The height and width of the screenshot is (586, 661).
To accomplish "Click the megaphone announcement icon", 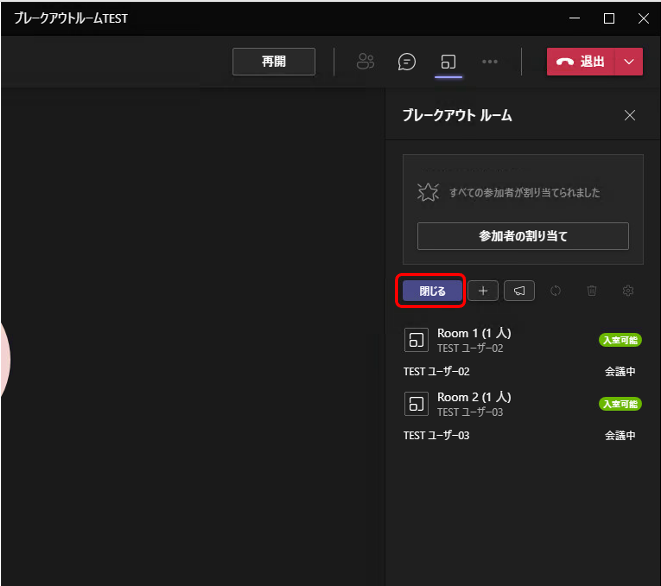I will [x=519, y=290].
